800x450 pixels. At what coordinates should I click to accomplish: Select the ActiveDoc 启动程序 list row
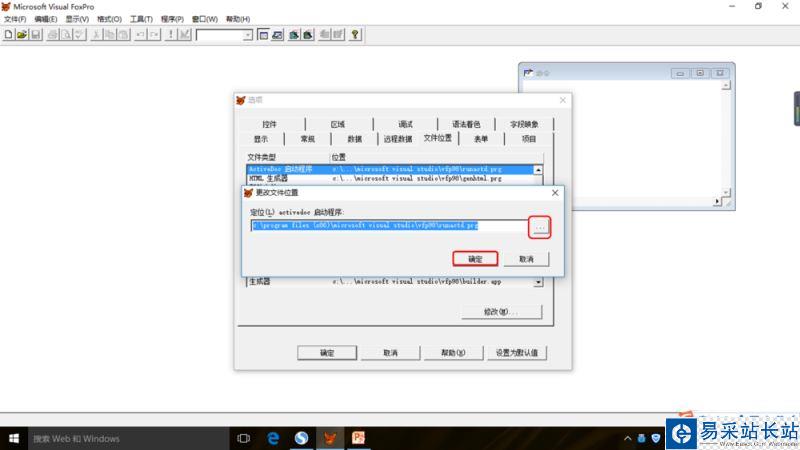[x=390, y=169]
